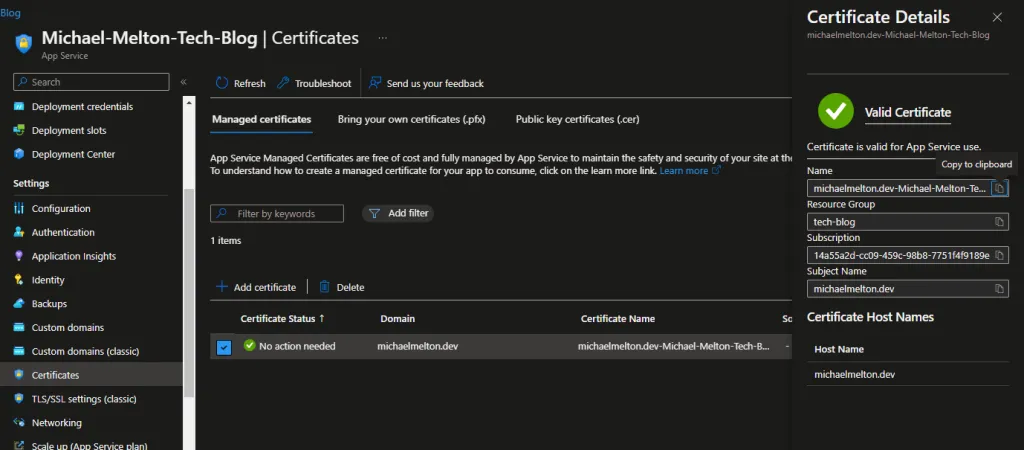Image resolution: width=1024 pixels, height=450 pixels.
Task: Click the Delete button
Action: click(x=342, y=287)
